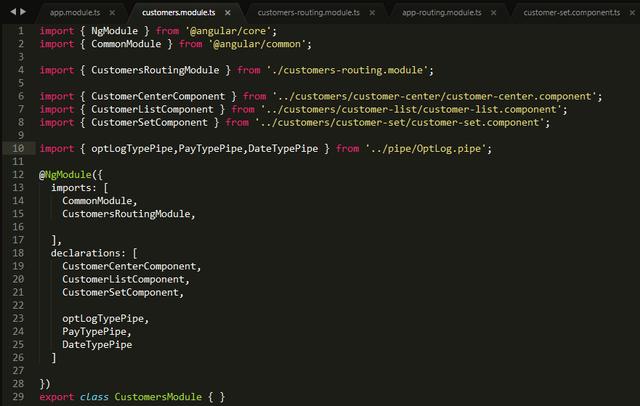Click 'CustomerSetComponent,' in declarations

point(123,292)
